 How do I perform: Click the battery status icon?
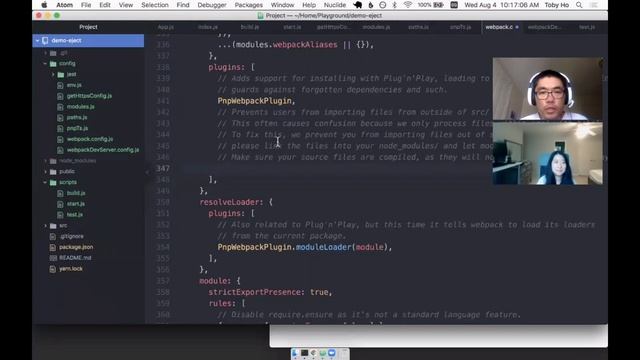pyautogui.click(x=438, y=5)
